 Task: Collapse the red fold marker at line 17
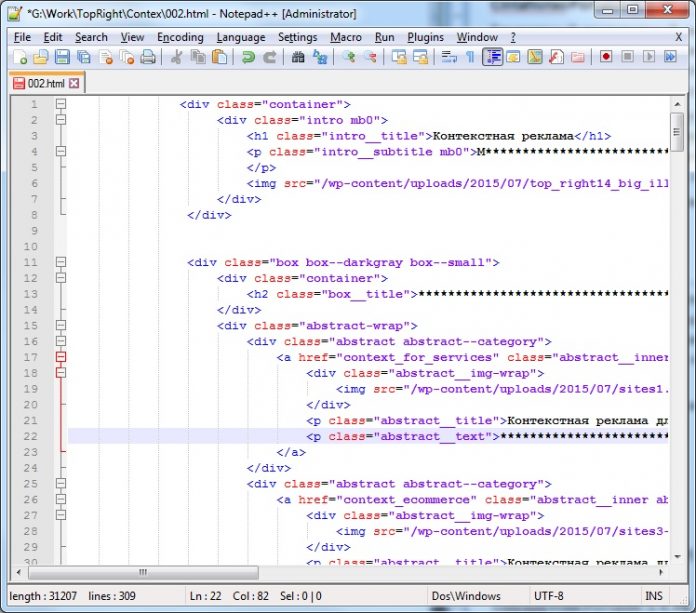[61, 357]
